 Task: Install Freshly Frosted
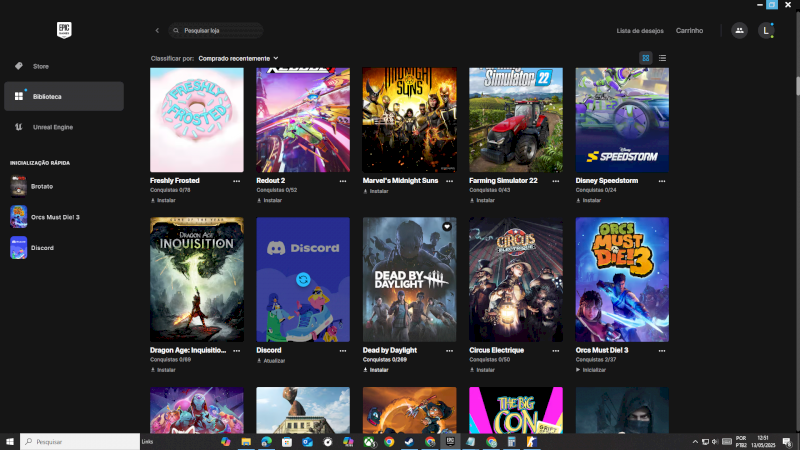coord(163,201)
